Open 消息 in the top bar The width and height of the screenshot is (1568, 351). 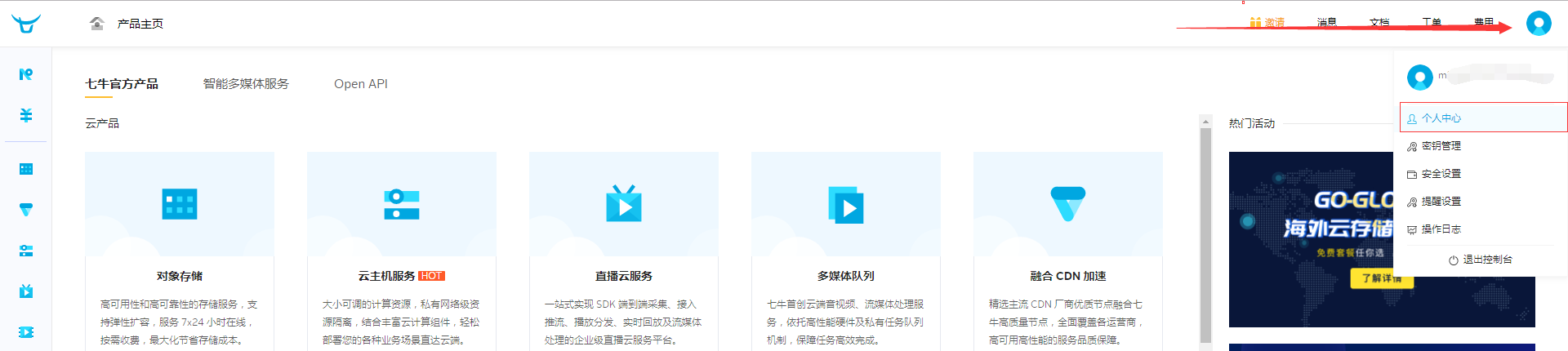pos(1327,23)
